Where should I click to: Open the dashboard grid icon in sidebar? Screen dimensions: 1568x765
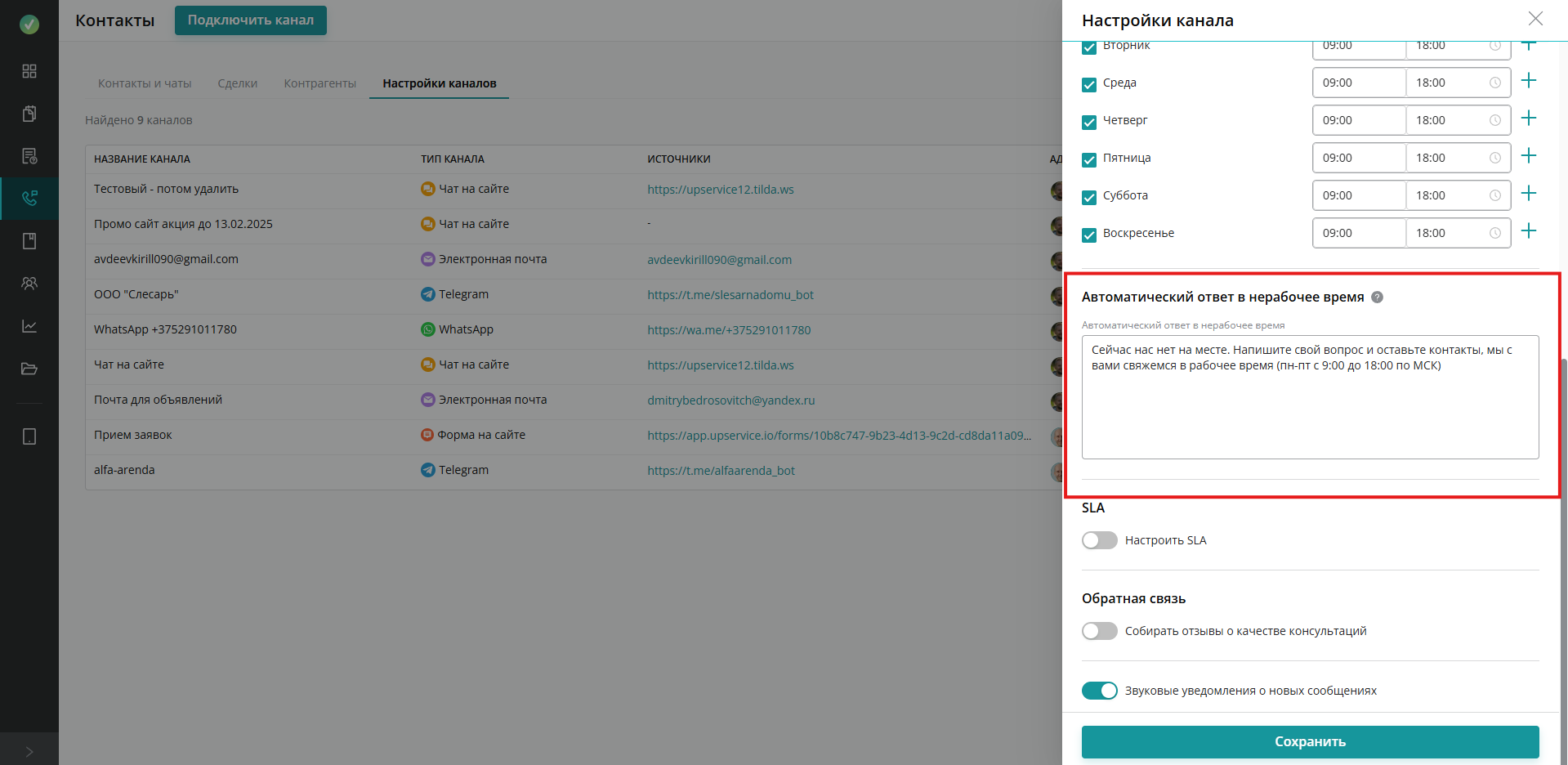point(29,71)
